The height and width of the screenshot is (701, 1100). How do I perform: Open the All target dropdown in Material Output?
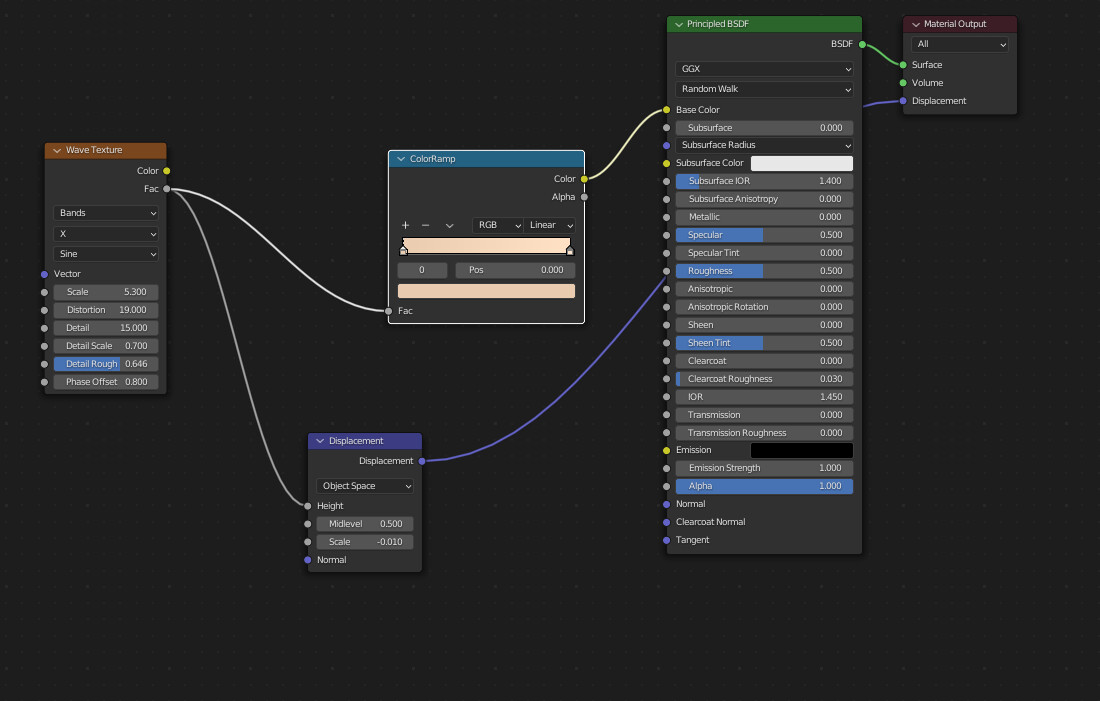[x=959, y=44]
